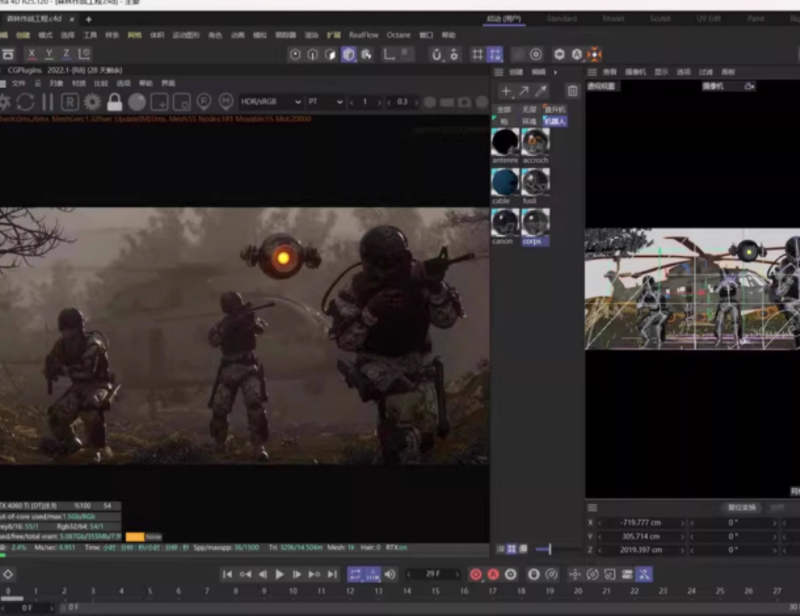
Task: Click the noise progress bar at bottom left
Action: point(135,538)
